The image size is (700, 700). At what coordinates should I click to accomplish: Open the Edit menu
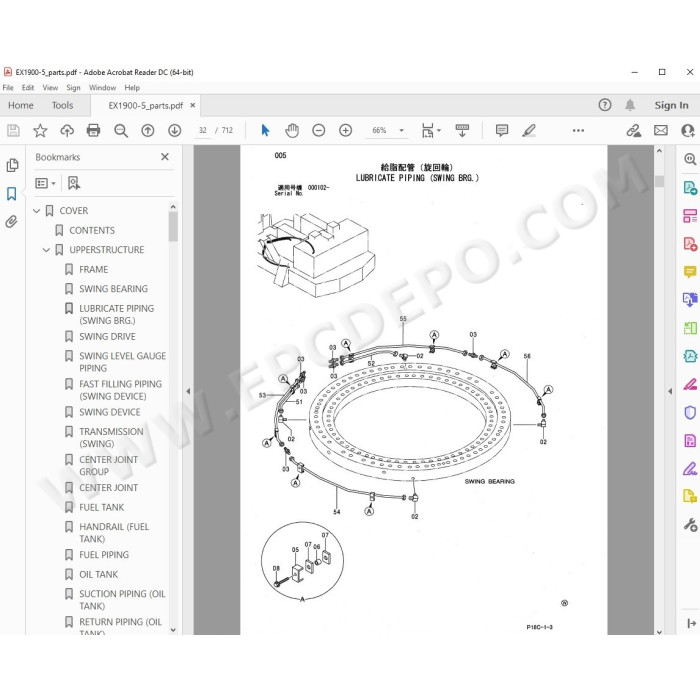(28, 88)
